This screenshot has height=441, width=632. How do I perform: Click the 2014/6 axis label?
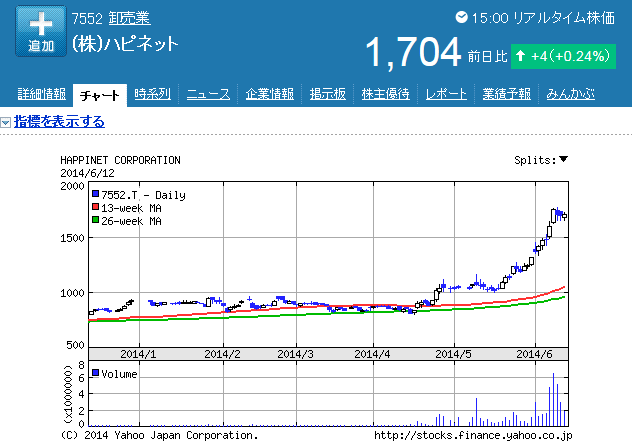click(x=534, y=354)
